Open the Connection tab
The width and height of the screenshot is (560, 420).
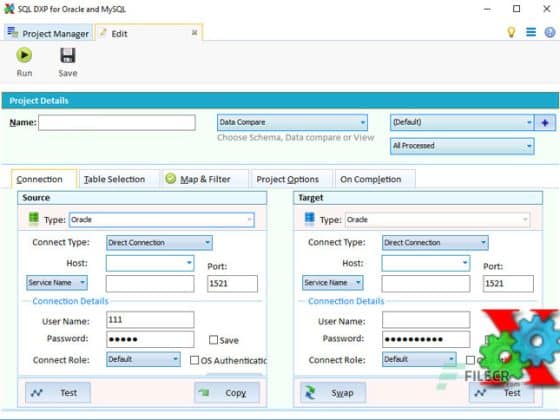(44, 179)
